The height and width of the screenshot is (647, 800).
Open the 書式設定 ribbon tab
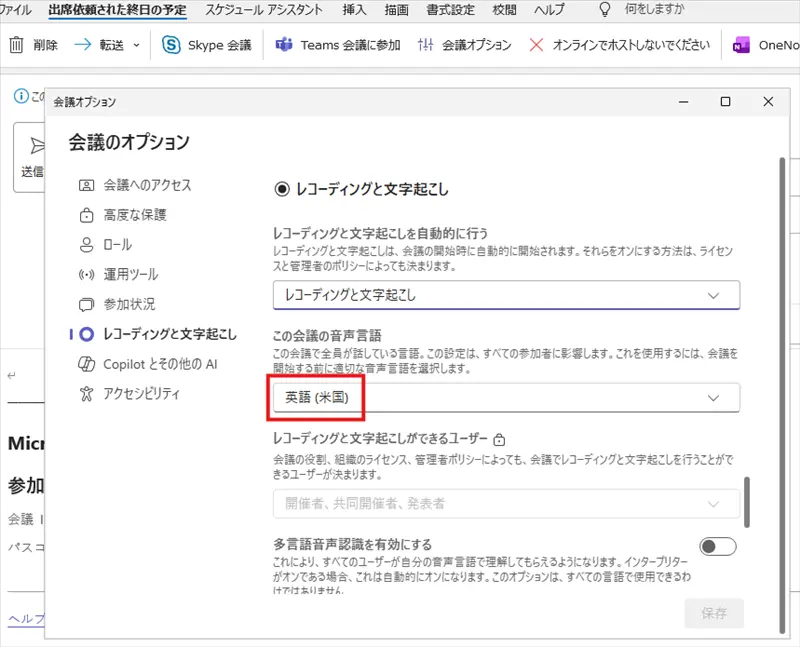click(x=451, y=10)
